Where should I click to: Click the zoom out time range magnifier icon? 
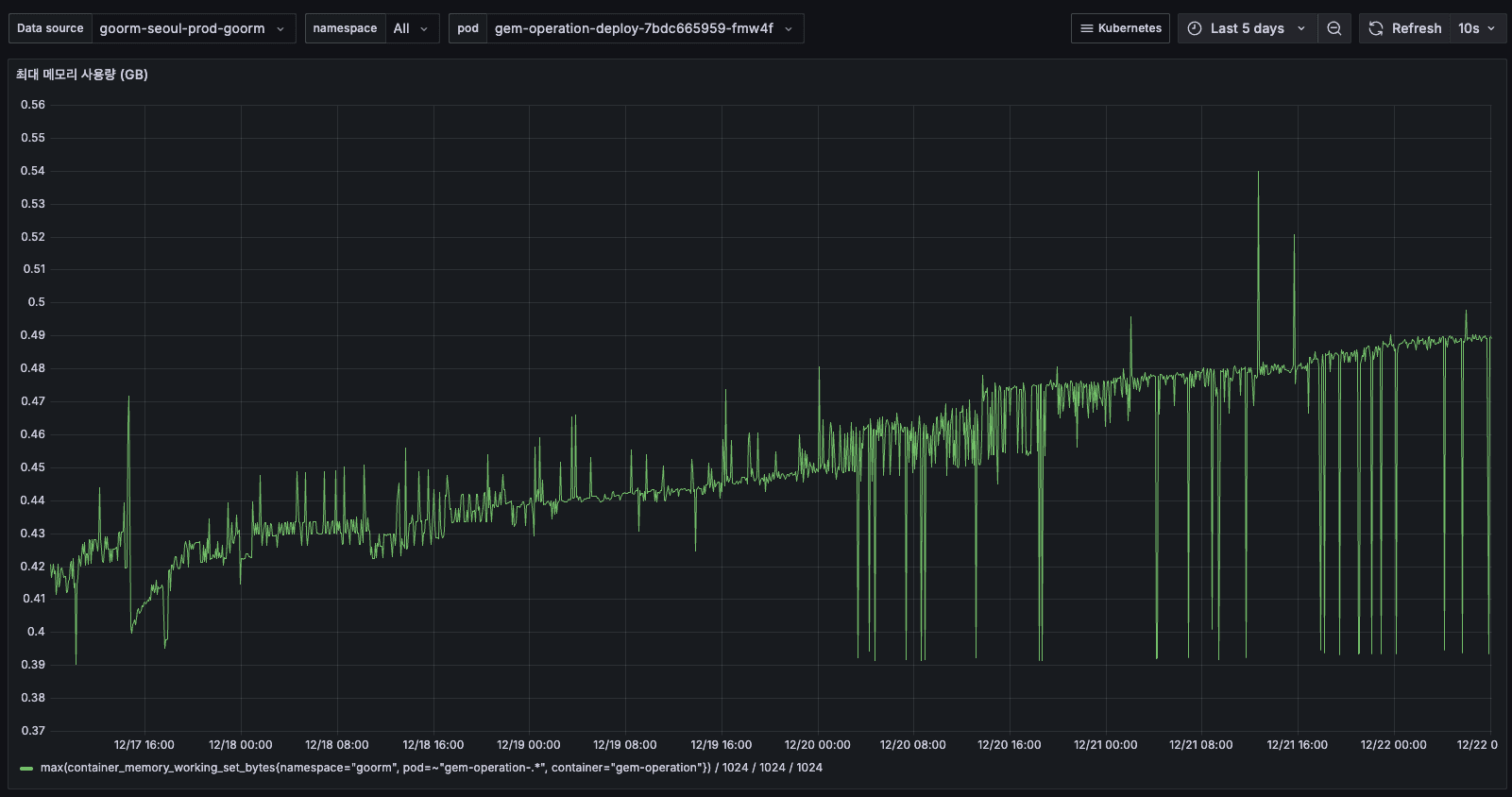coord(1334,28)
